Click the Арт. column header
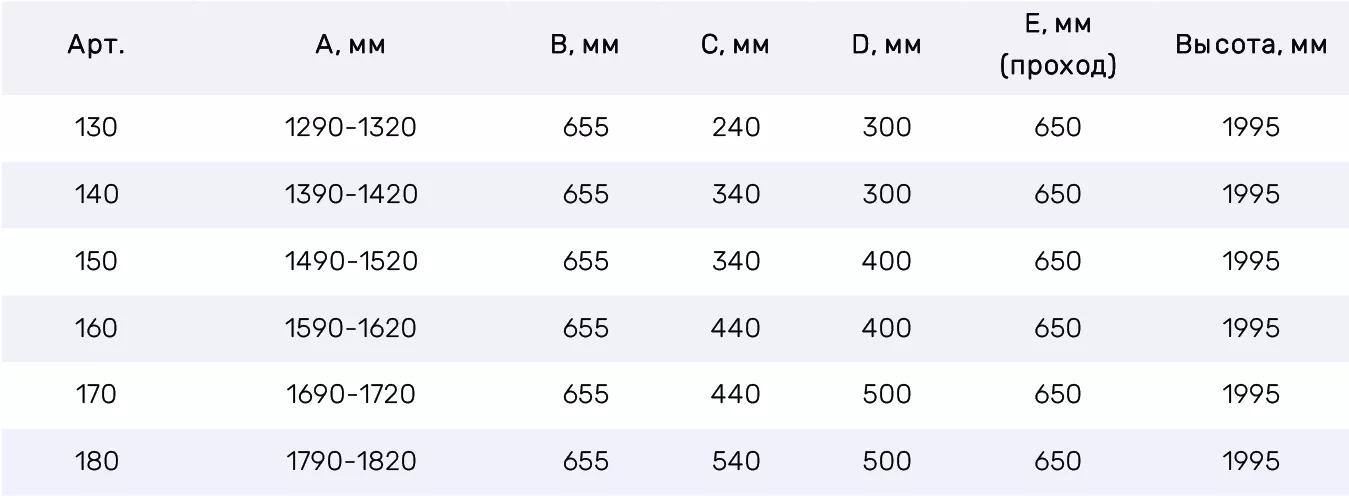This screenshot has width=1349, height=496. (96, 46)
